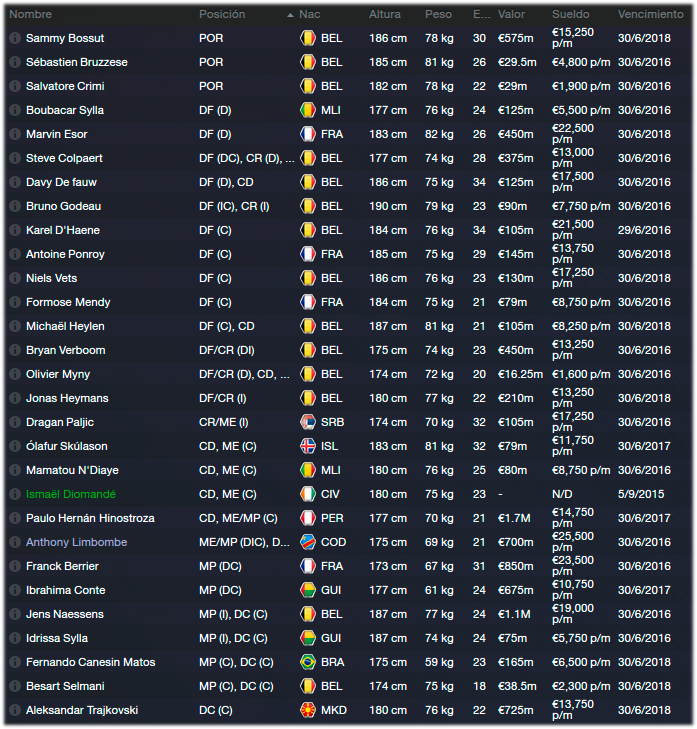Open info icon for Steve Colpaert
The height and width of the screenshot is (729, 697).
(15, 158)
